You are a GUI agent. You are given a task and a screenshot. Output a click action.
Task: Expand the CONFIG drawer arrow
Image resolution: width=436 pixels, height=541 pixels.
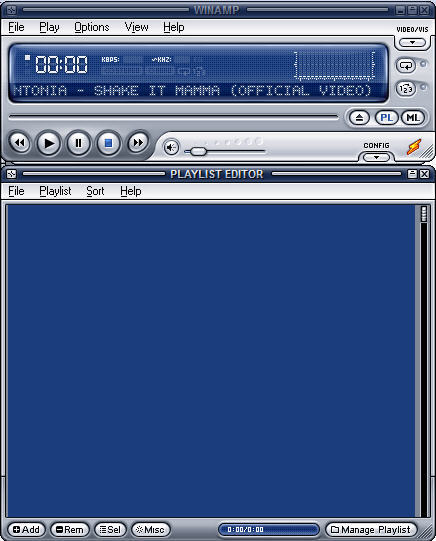pyautogui.click(x=376, y=158)
